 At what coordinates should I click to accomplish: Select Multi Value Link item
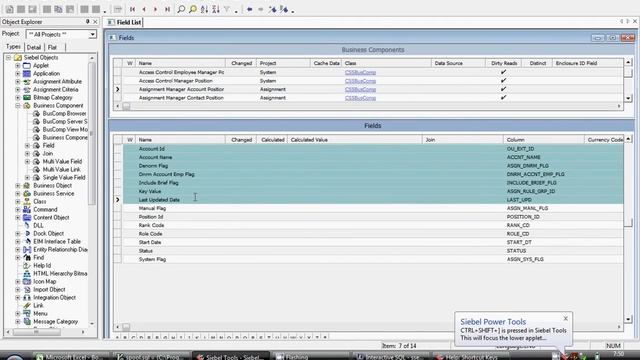point(61,169)
